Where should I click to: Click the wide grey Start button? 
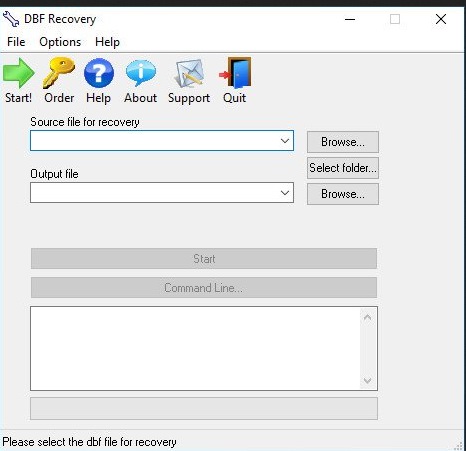click(x=204, y=258)
